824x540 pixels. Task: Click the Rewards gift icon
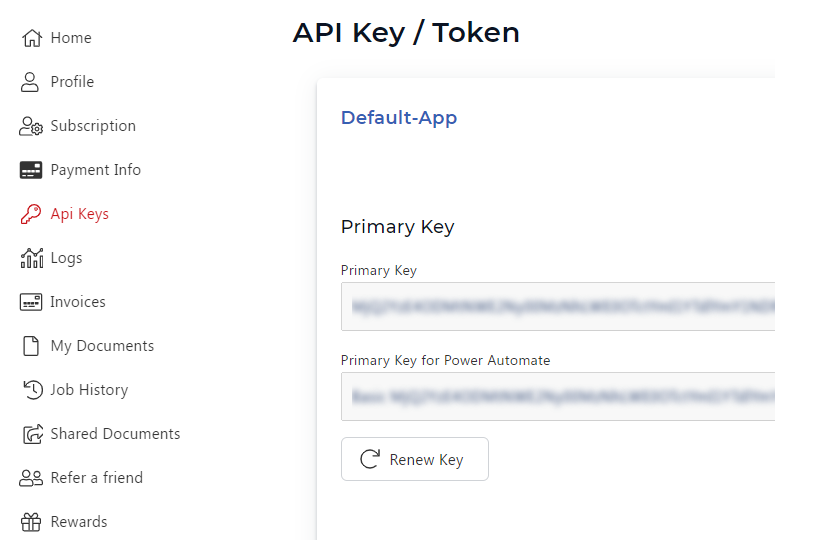(x=31, y=522)
